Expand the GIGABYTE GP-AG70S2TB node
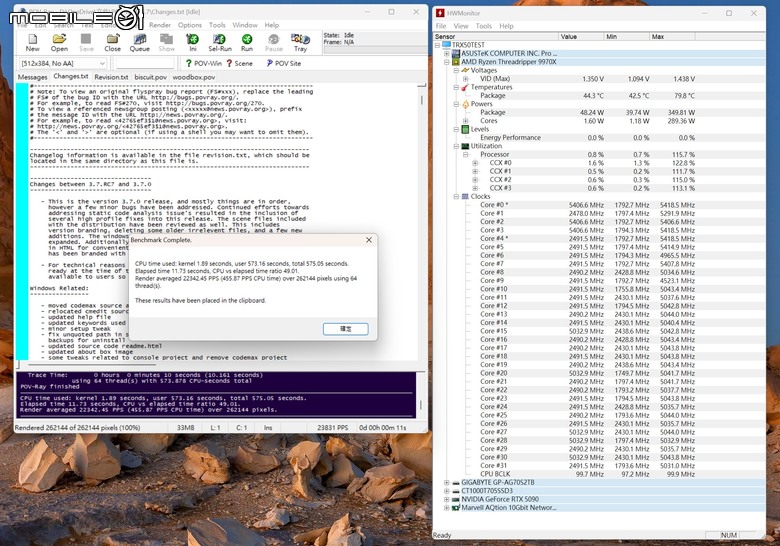 447,482
